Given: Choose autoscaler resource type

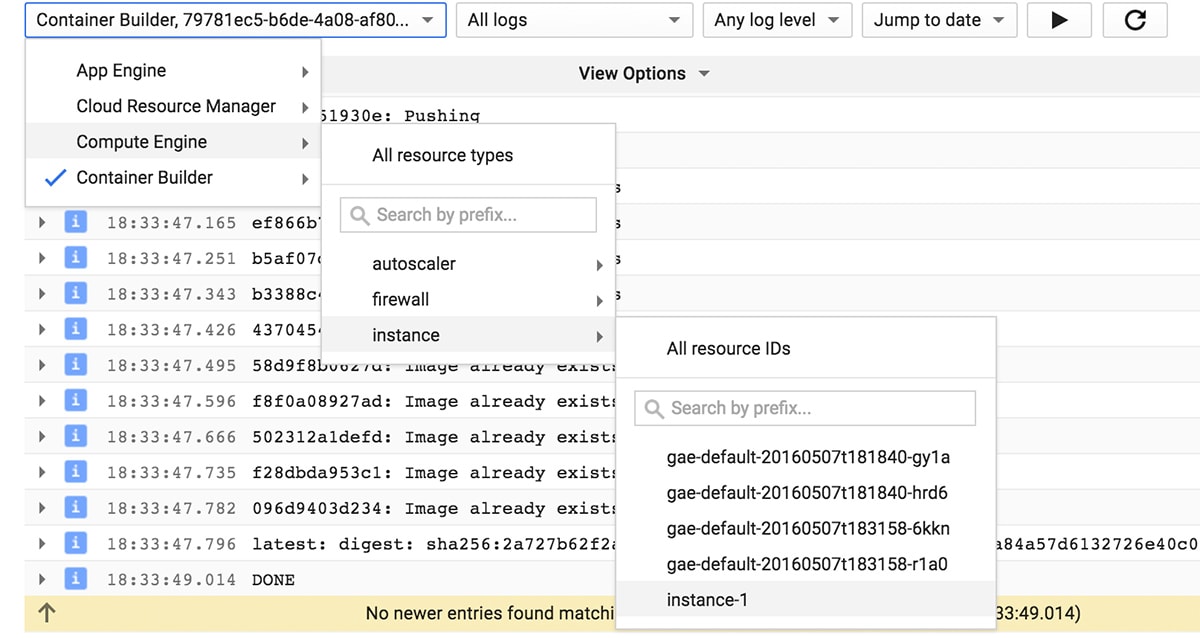Looking at the screenshot, I should point(468,264).
